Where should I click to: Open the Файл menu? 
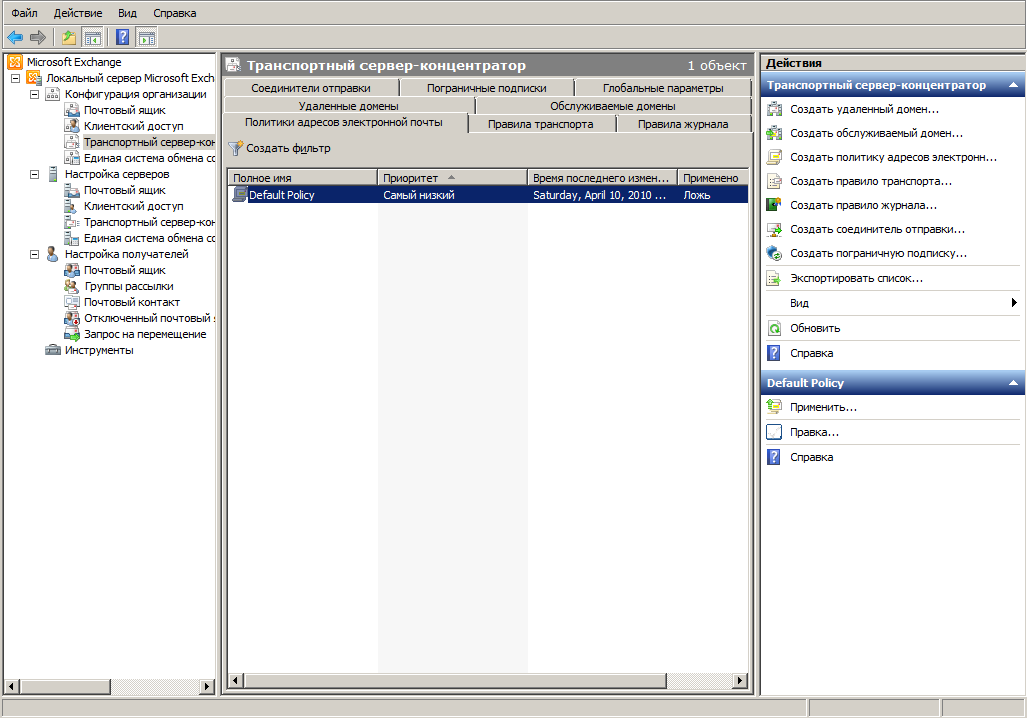coord(24,13)
